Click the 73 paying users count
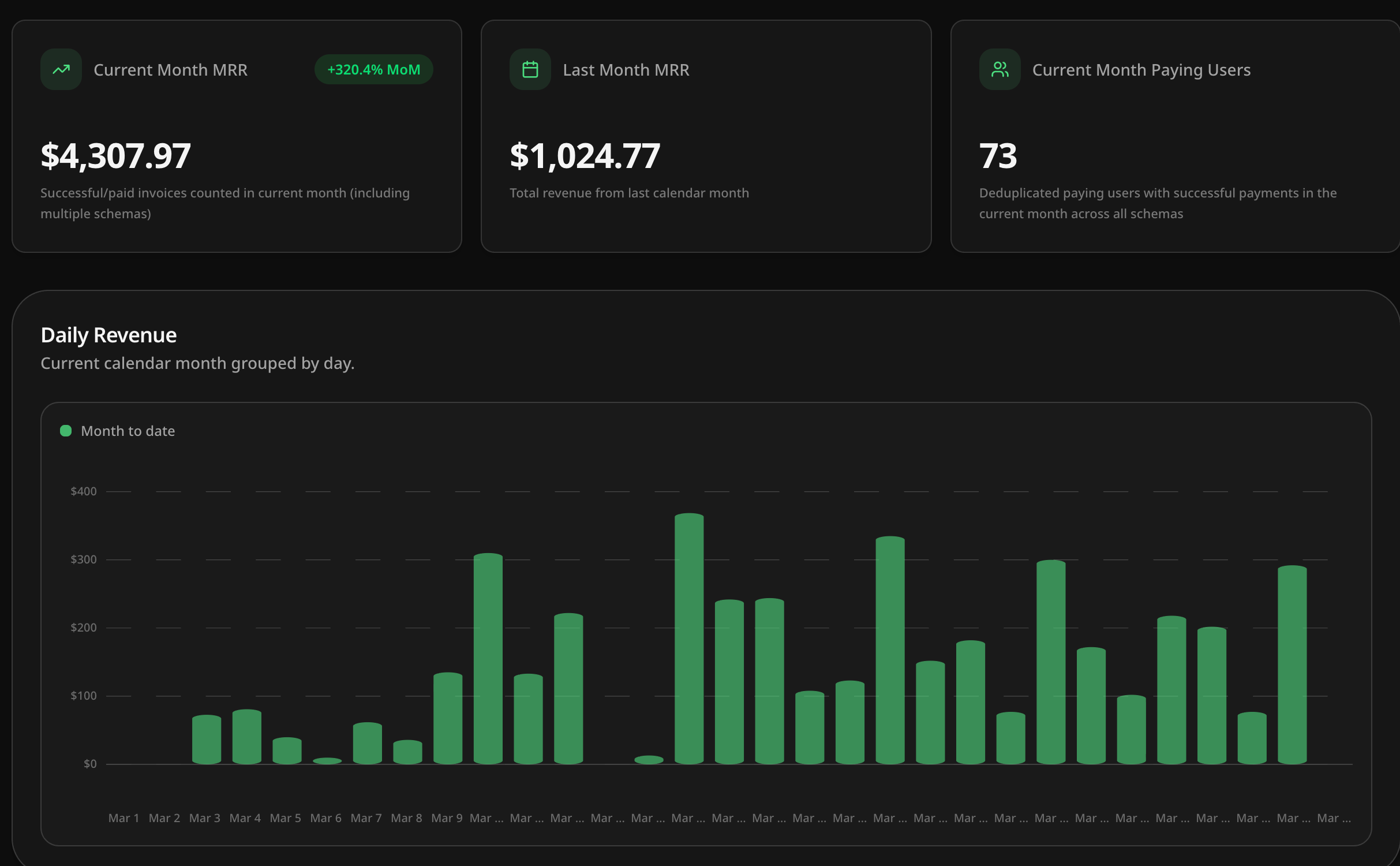This screenshot has height=866, width=1400. 998,156
